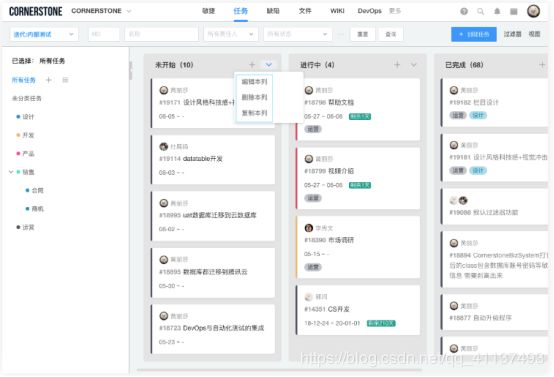Click blue 设计 tag on card #19182

click(478, 115)
